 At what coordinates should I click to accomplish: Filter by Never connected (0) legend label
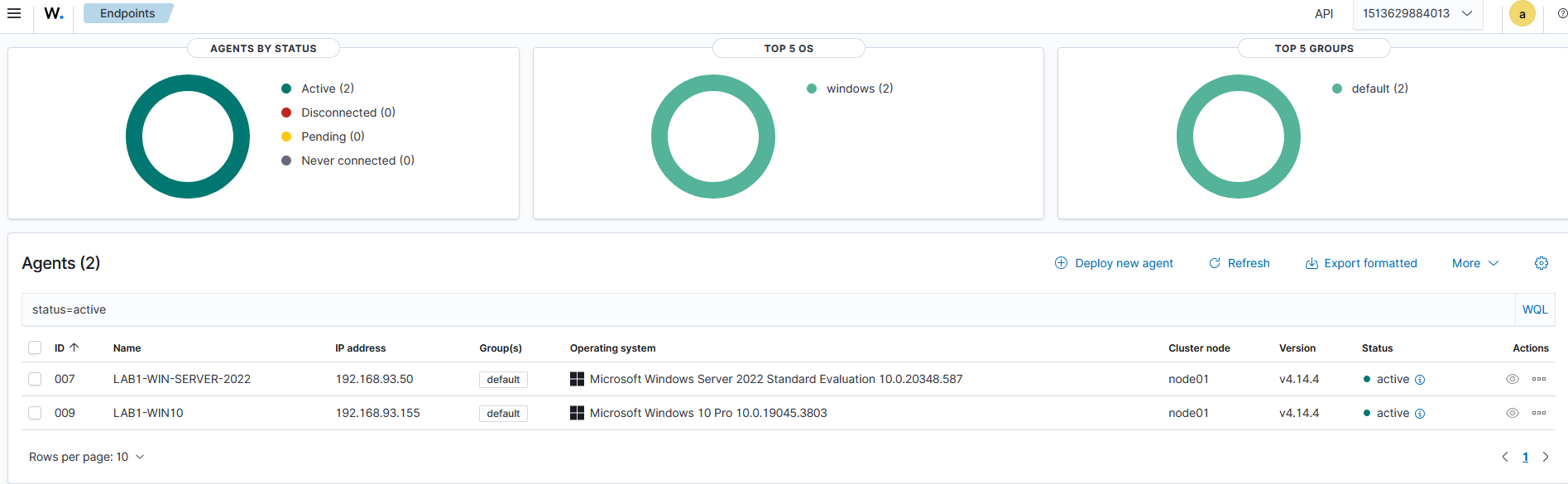[357, 161]
